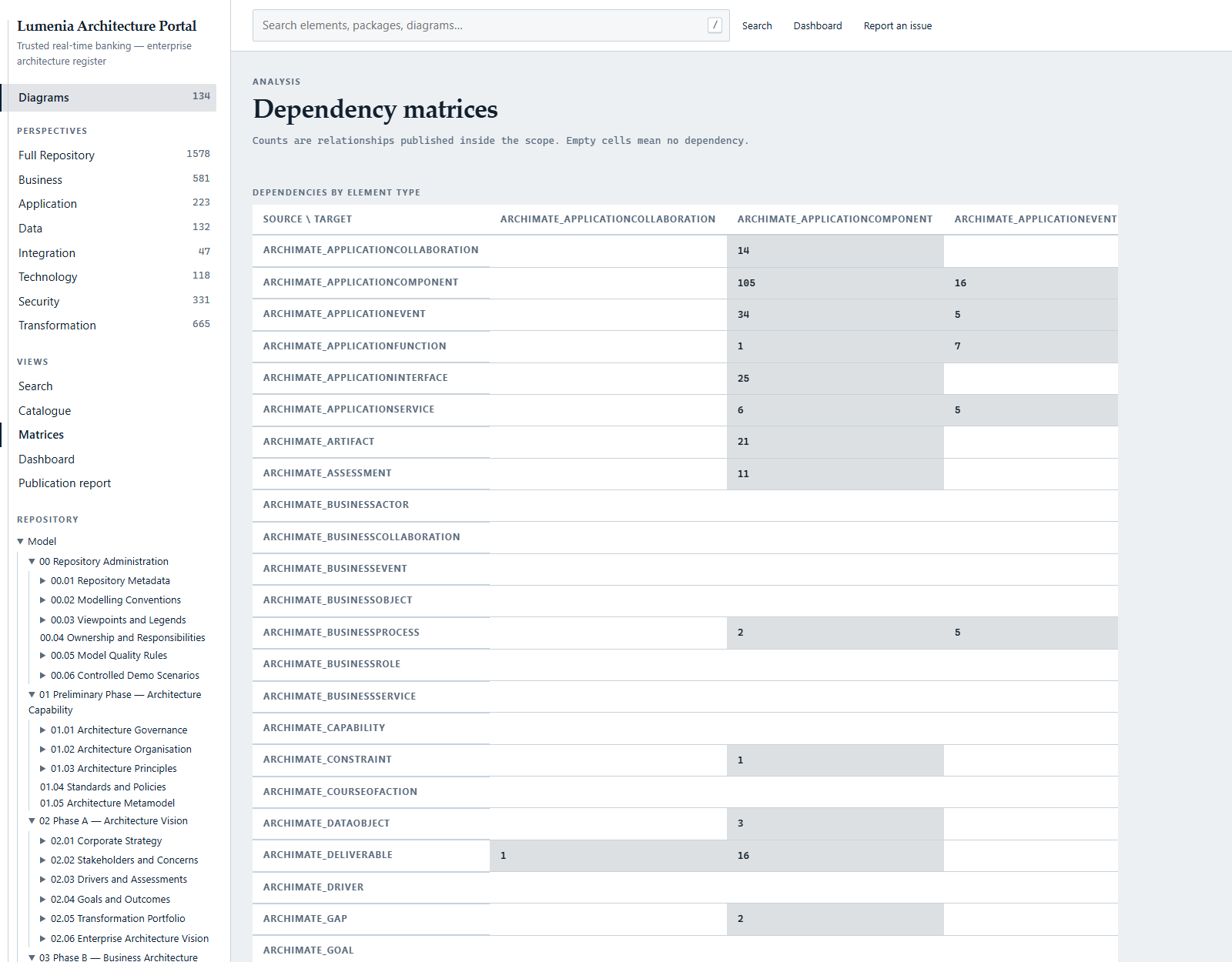1232x962 pixels.
Task: Click the ARCHIMATE_BUSINESSPROCESS row header
Action: 371,633
